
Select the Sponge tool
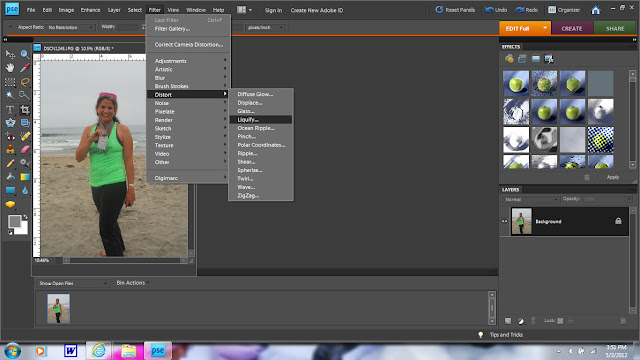(10, 204)
